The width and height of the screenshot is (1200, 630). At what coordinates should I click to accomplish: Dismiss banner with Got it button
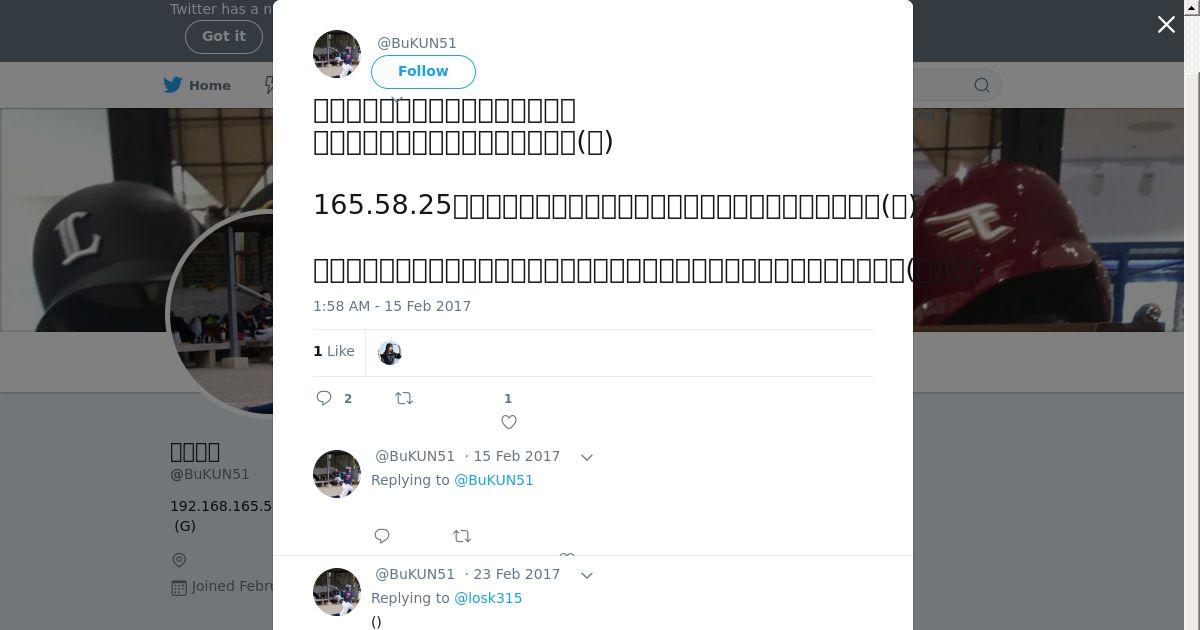224,36
